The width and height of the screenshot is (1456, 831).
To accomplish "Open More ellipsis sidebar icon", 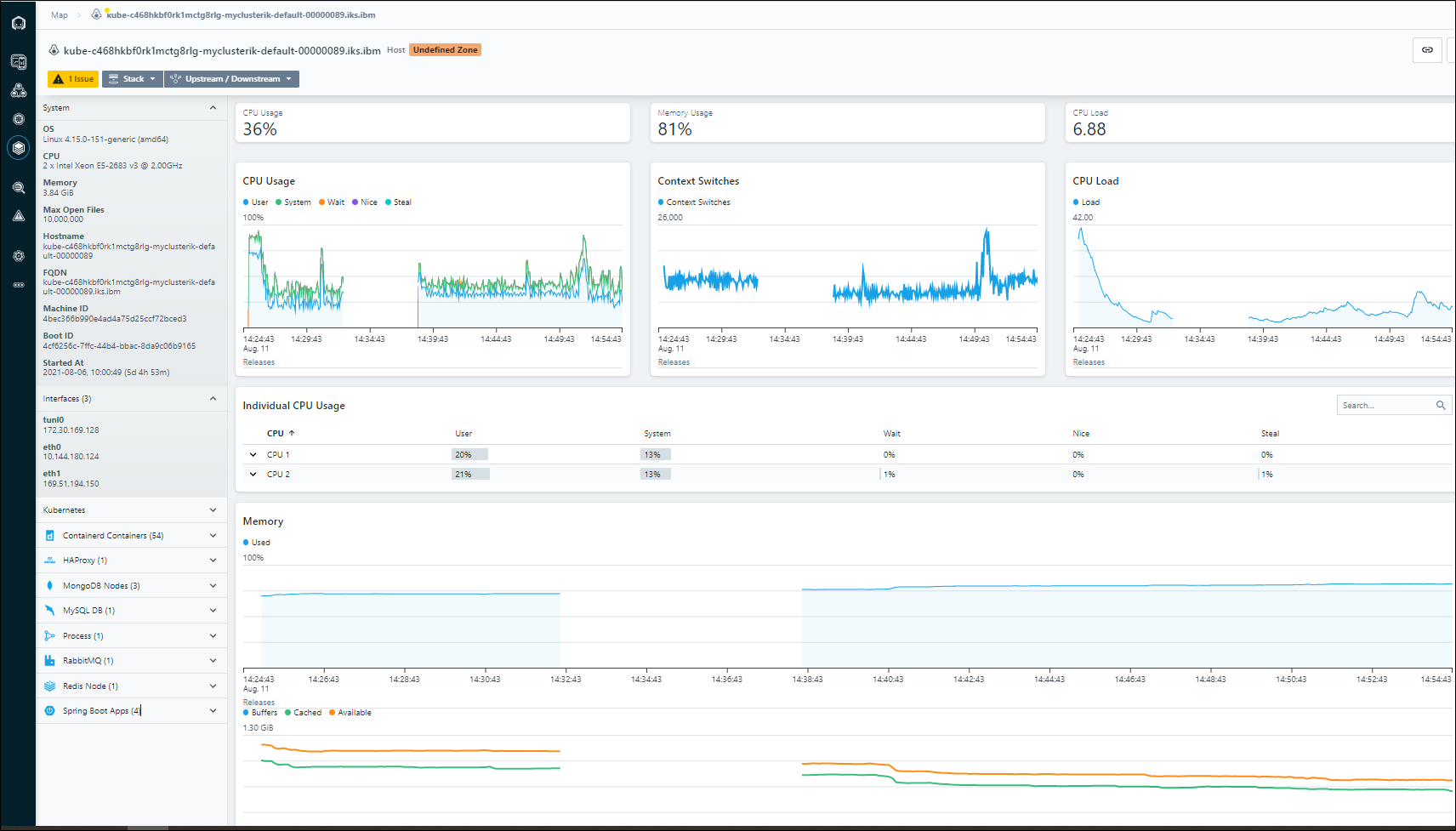I will (18, 285).
